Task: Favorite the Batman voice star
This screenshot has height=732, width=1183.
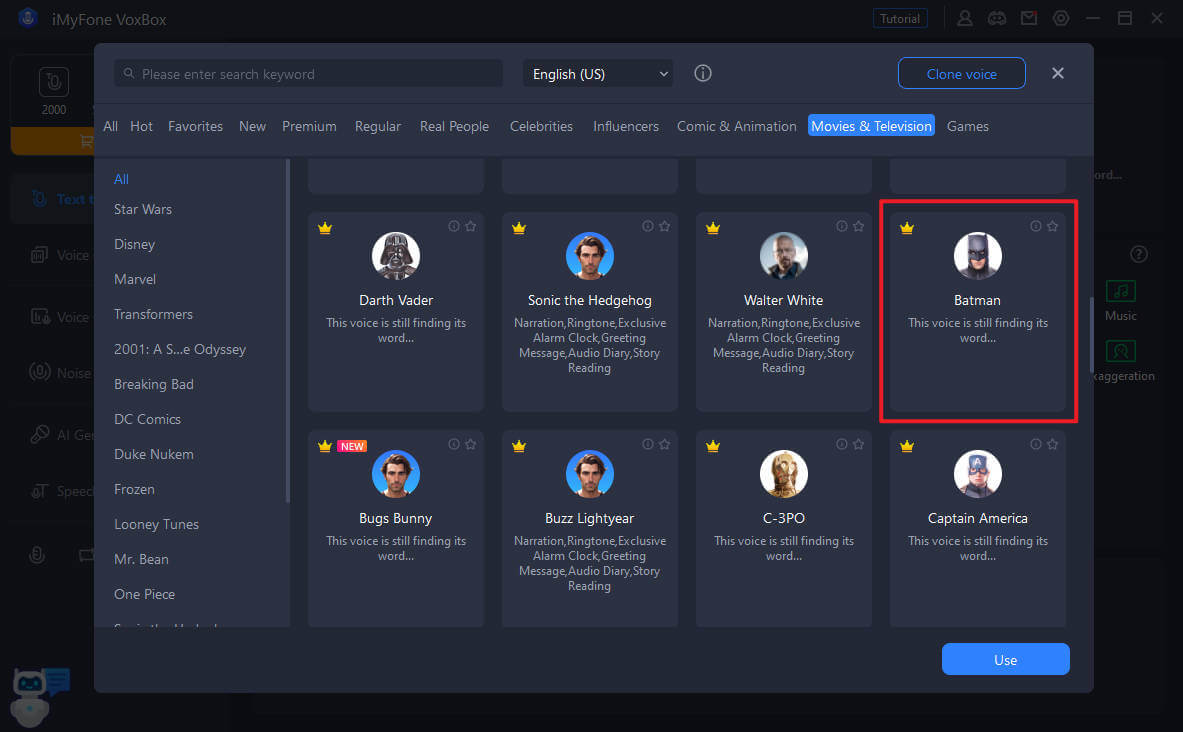Action: pyautogui.click(x=1052, y=226)
